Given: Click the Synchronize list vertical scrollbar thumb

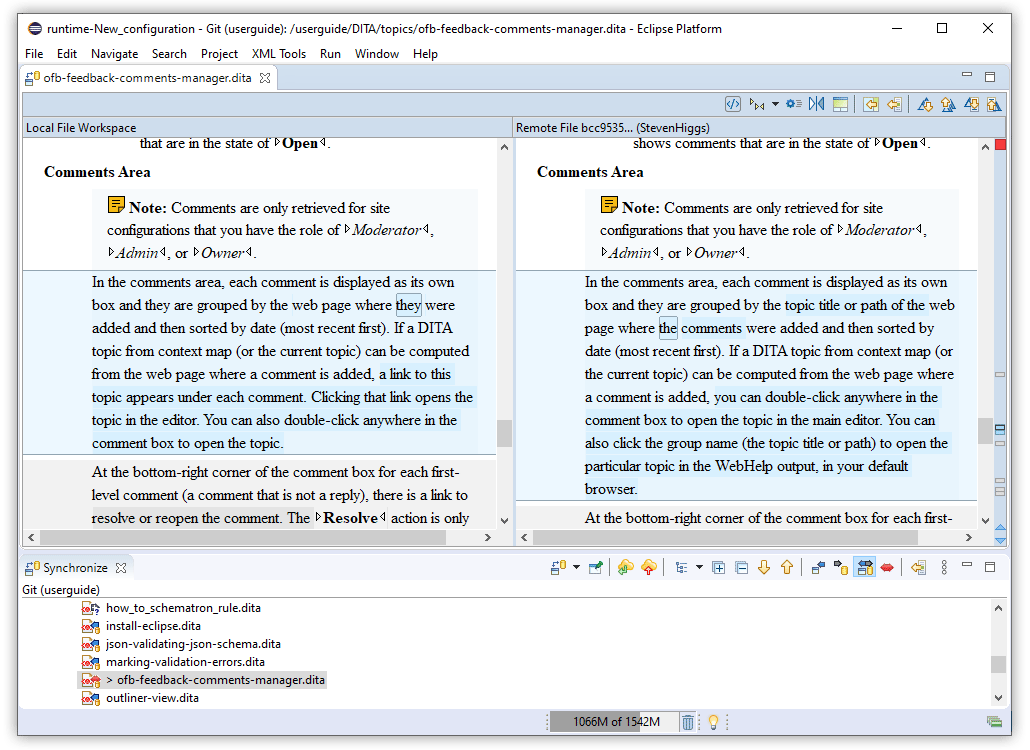Looking at the screenshot, I should pyautogui.click(x=998, y=664).
